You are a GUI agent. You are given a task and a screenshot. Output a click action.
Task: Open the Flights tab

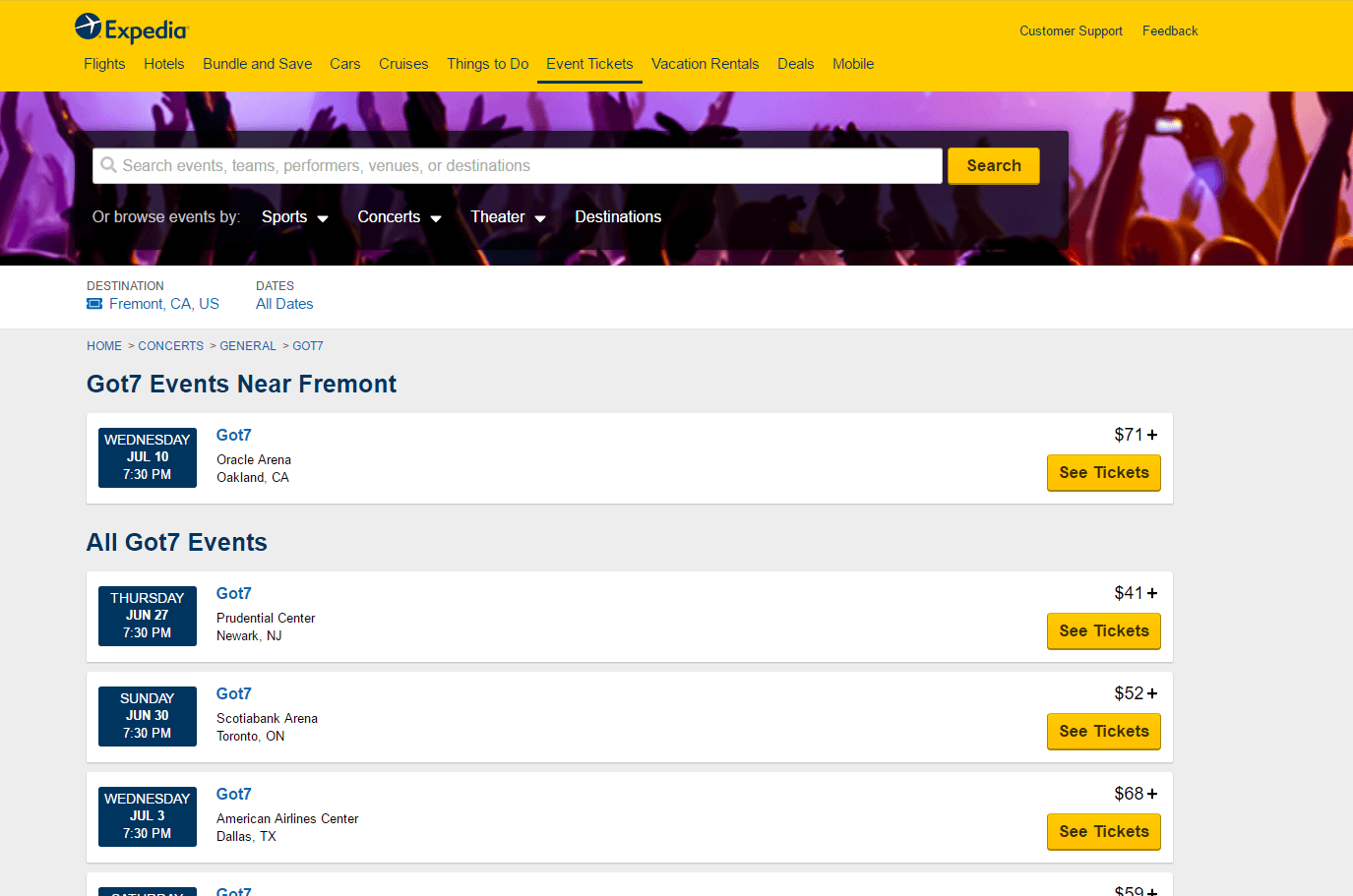point(104,64)
